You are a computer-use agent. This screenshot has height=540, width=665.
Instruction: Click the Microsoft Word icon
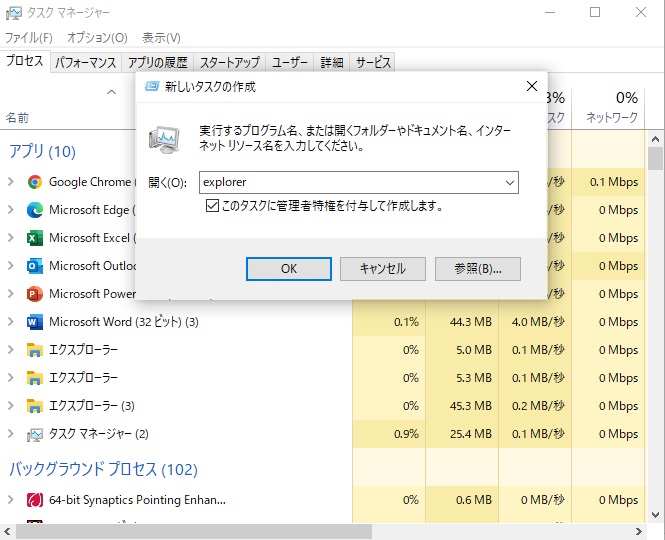[x=35, y=322]
